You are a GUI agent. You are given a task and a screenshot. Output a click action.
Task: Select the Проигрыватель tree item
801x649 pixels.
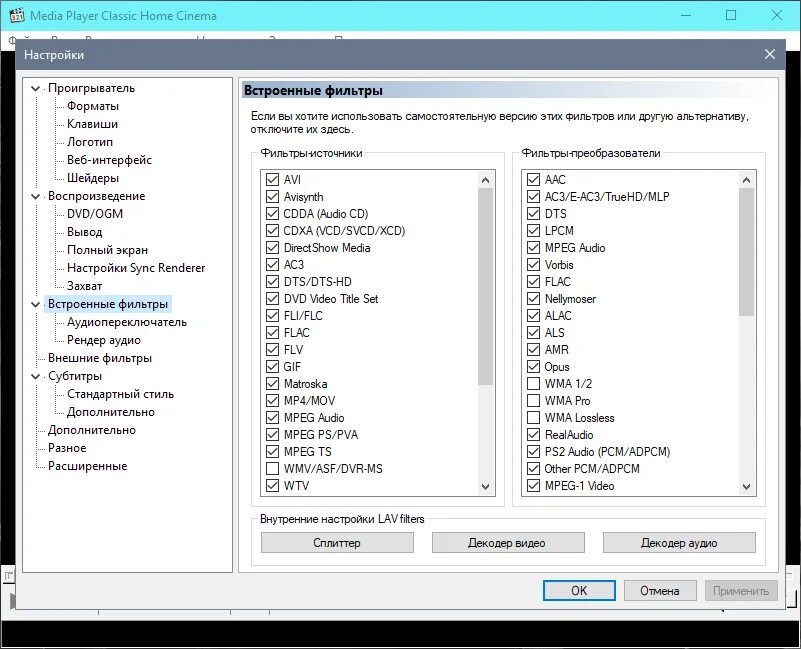[91, 88]
